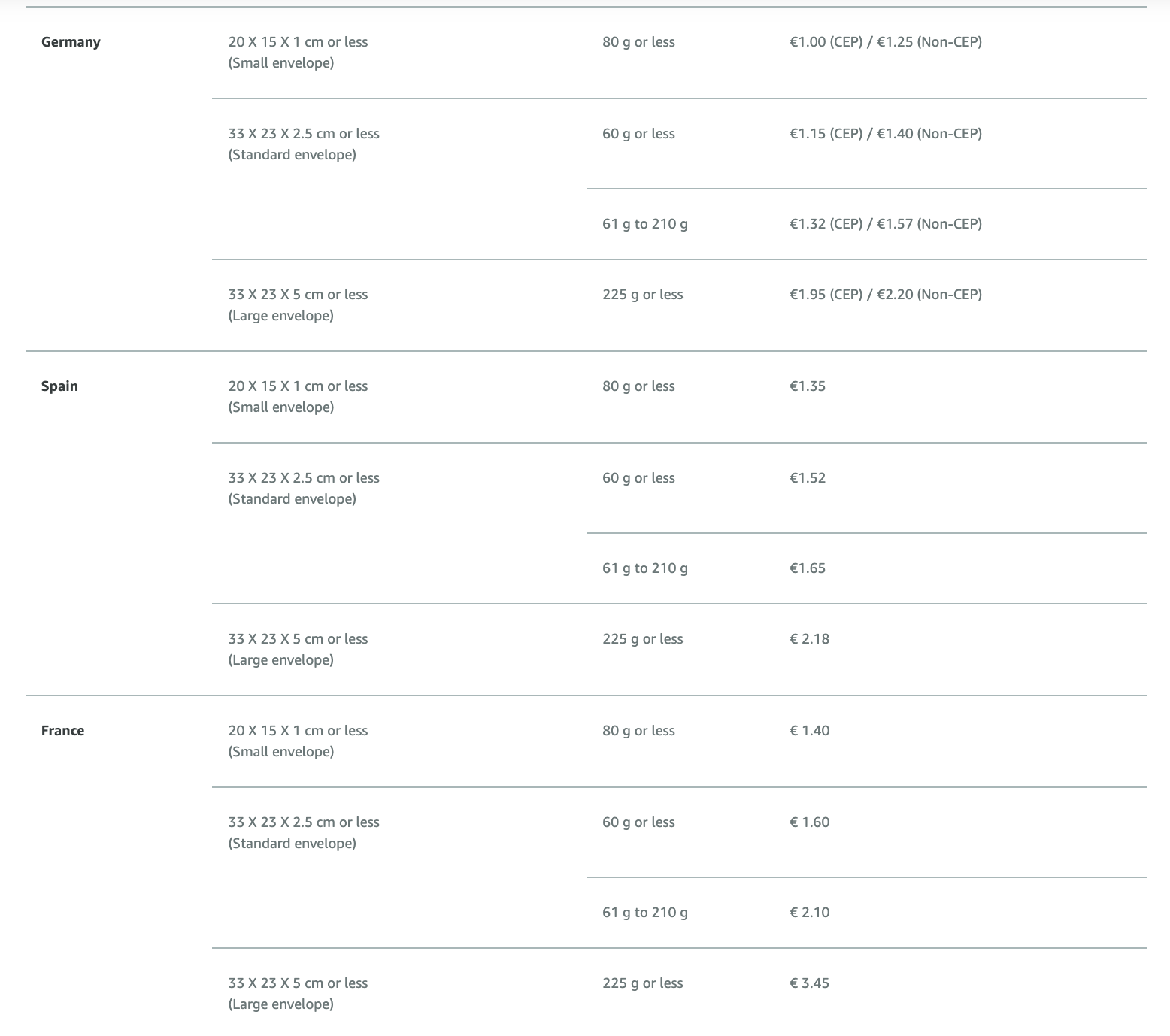Select France large envelope dimensions text
Screen dimensions: 1170x1036
click(298, 994)
